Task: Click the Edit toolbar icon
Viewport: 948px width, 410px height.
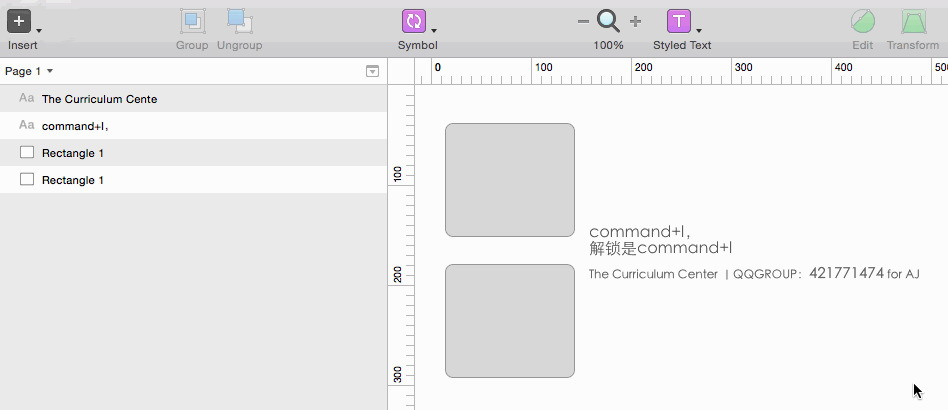Action: 862,21
